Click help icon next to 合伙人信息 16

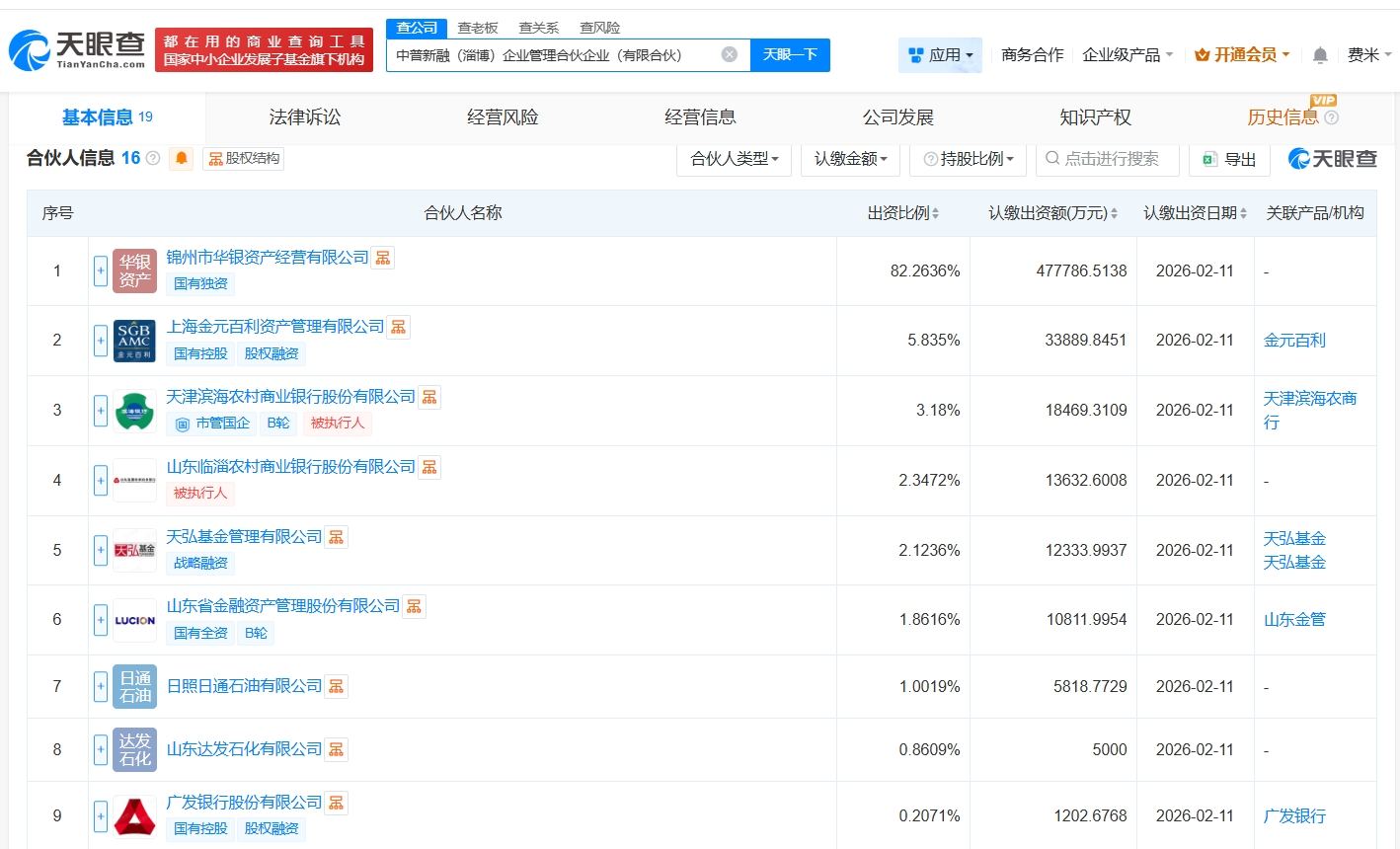[153, 158]
